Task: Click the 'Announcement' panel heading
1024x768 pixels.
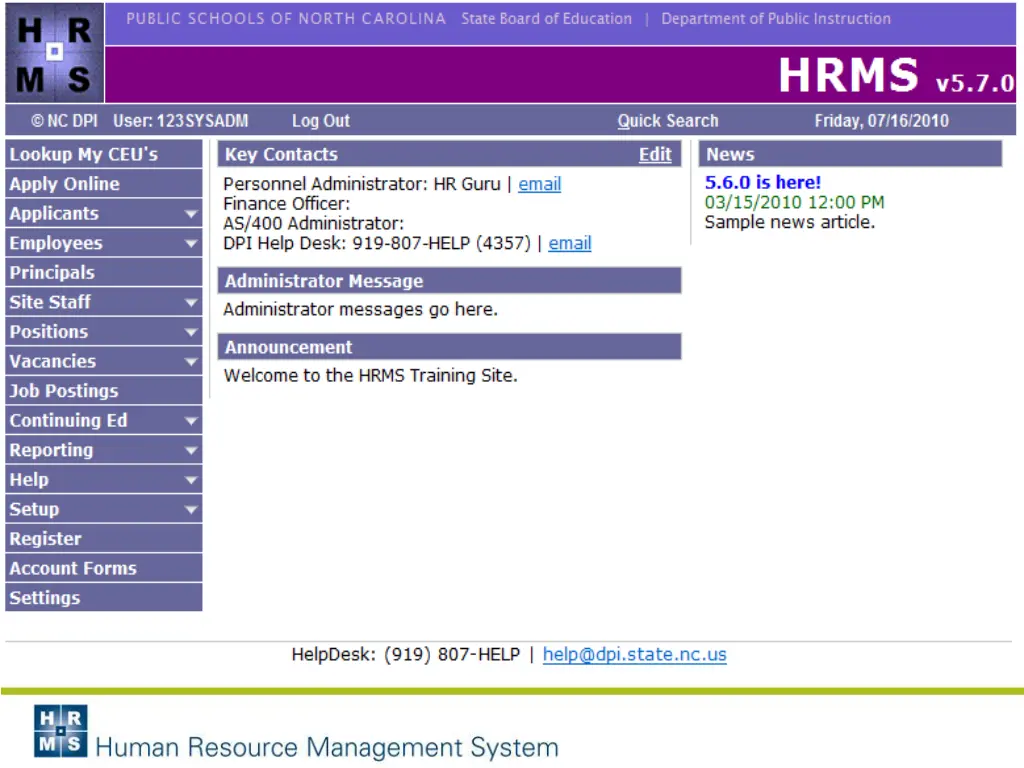Action: pos(288,347)
